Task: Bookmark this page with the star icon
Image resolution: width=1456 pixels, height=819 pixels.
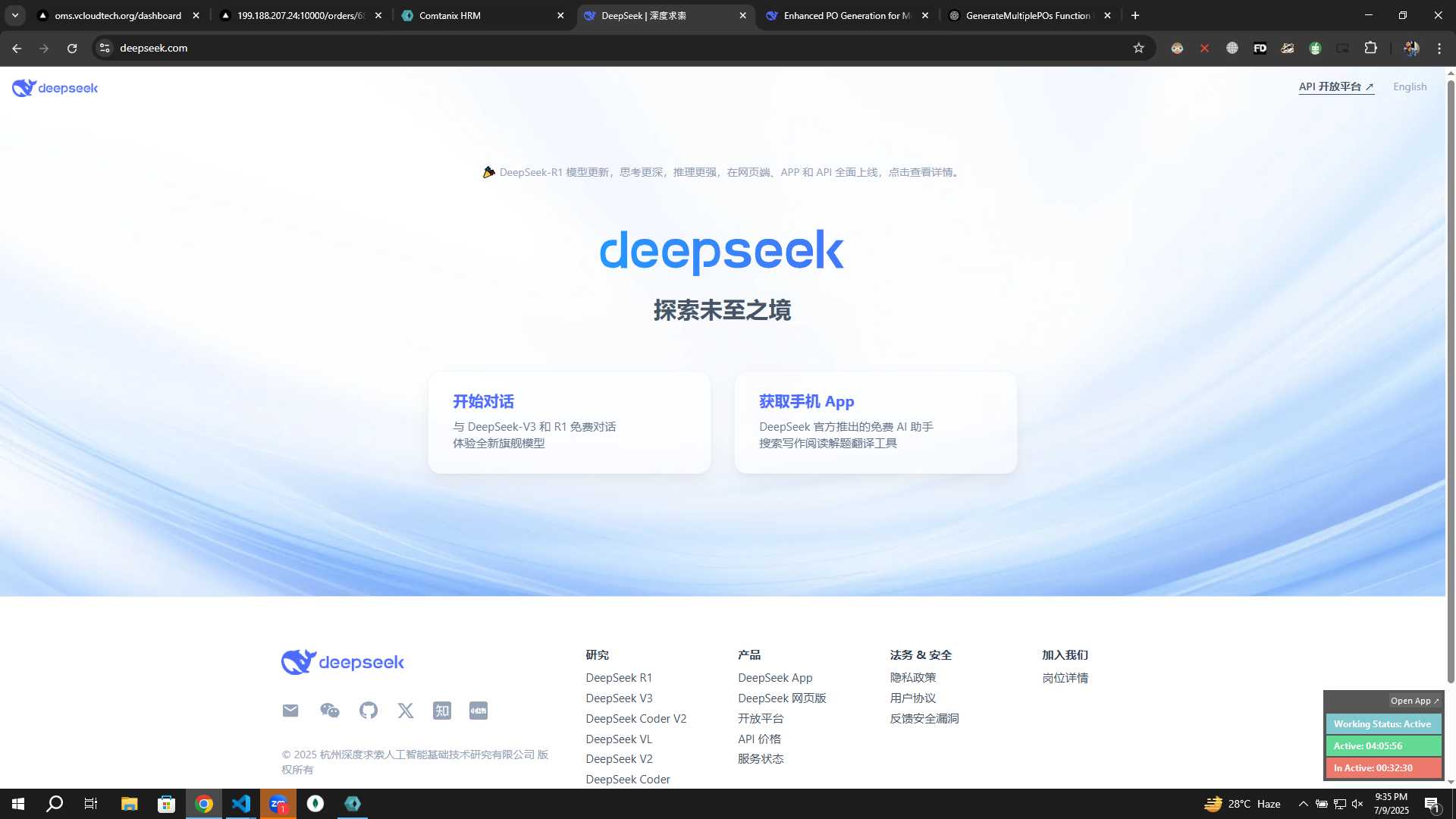Action: (x=1138, y=48)
